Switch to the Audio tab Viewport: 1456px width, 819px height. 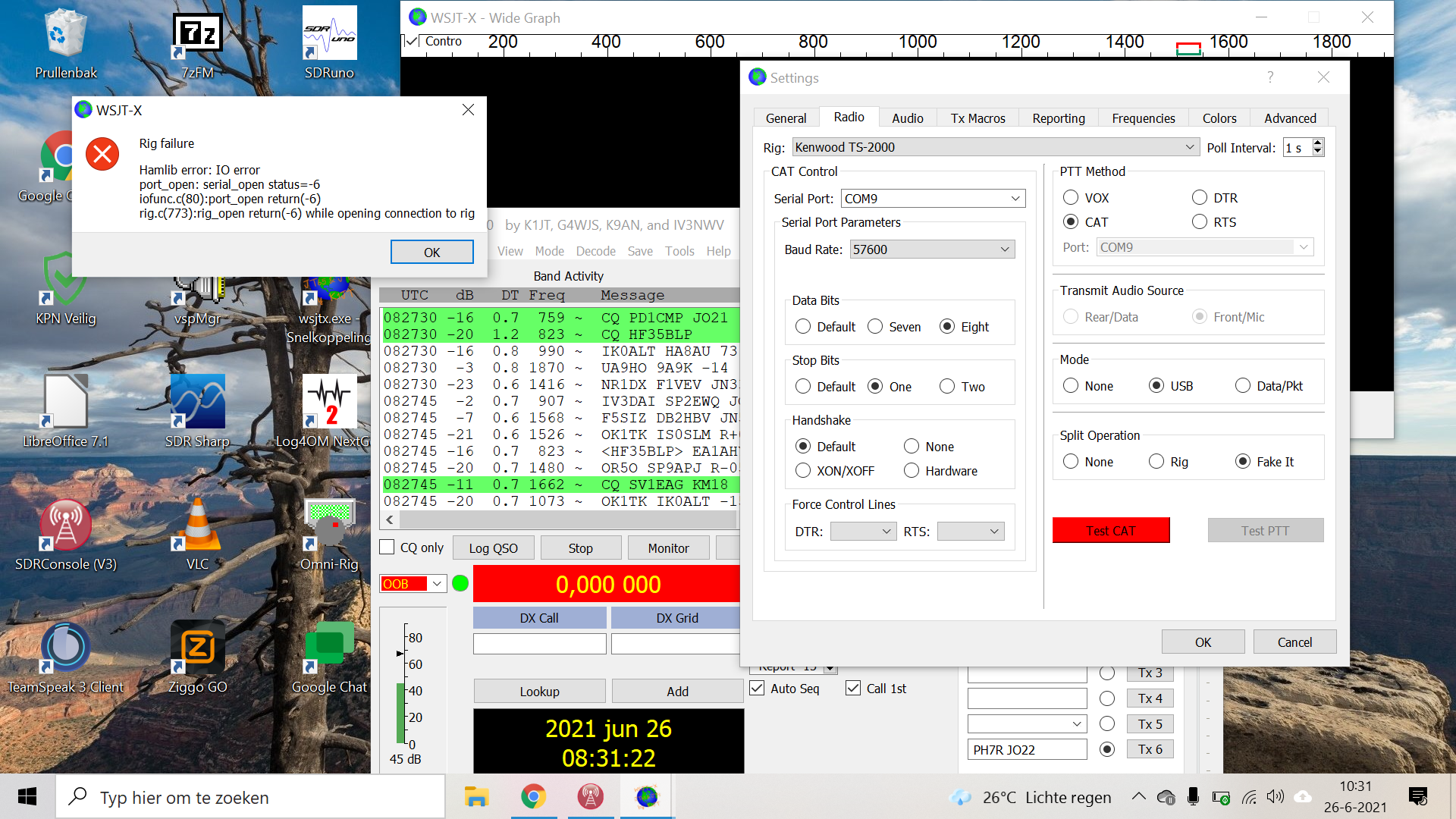pos(907,118)
